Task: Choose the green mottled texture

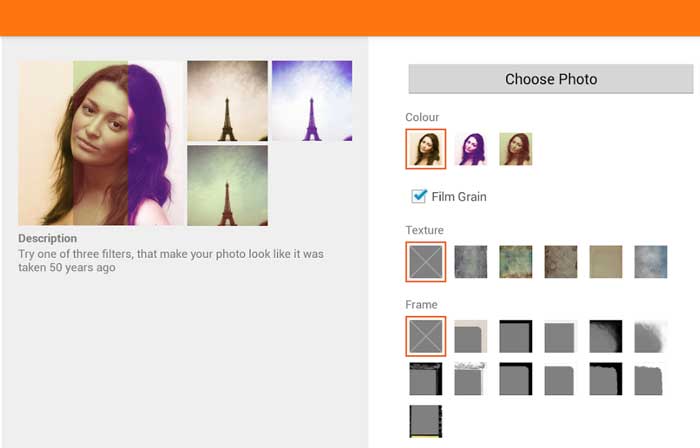Action: pyautogui.click(x=516, y=262)
